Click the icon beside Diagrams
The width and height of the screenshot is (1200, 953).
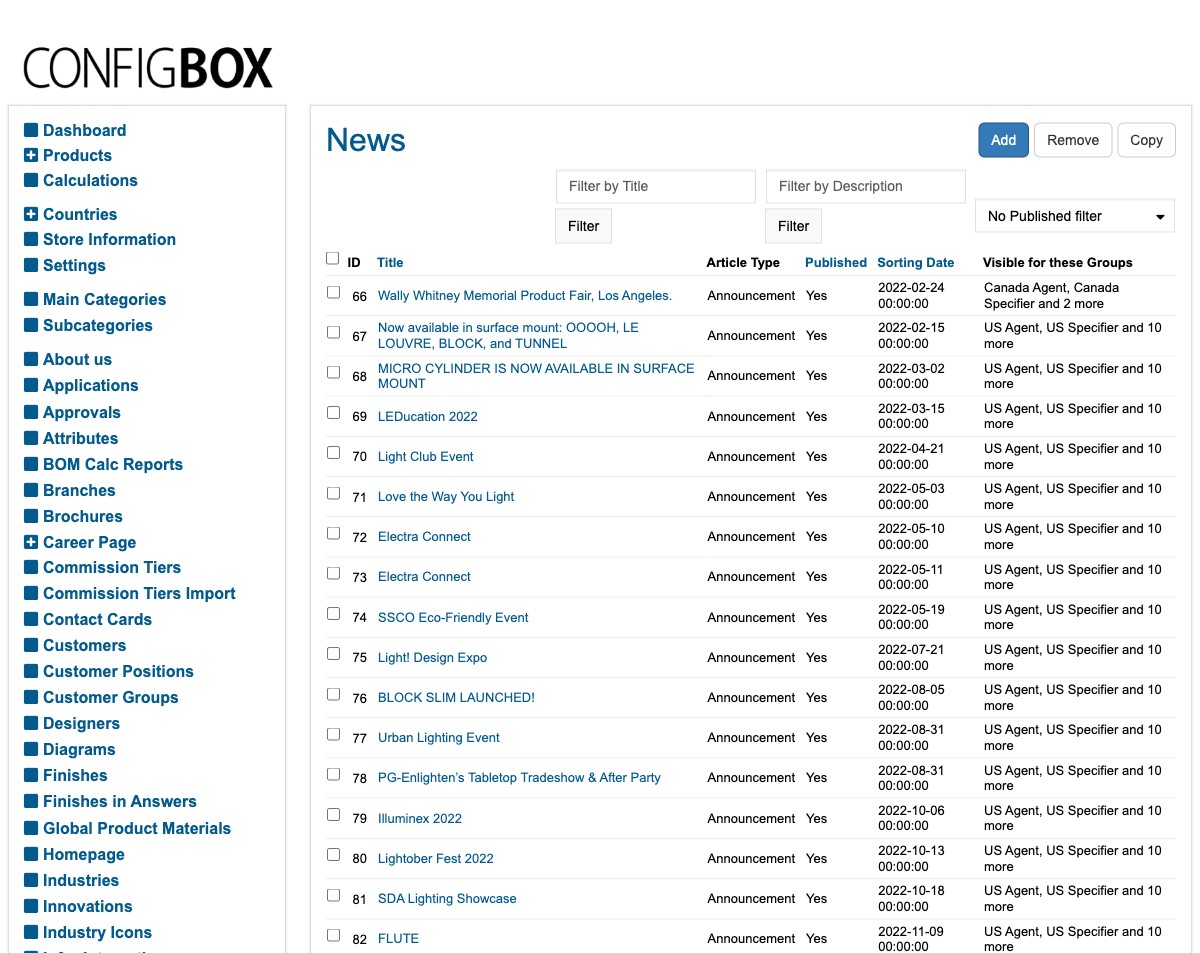(x=31, y=749)
